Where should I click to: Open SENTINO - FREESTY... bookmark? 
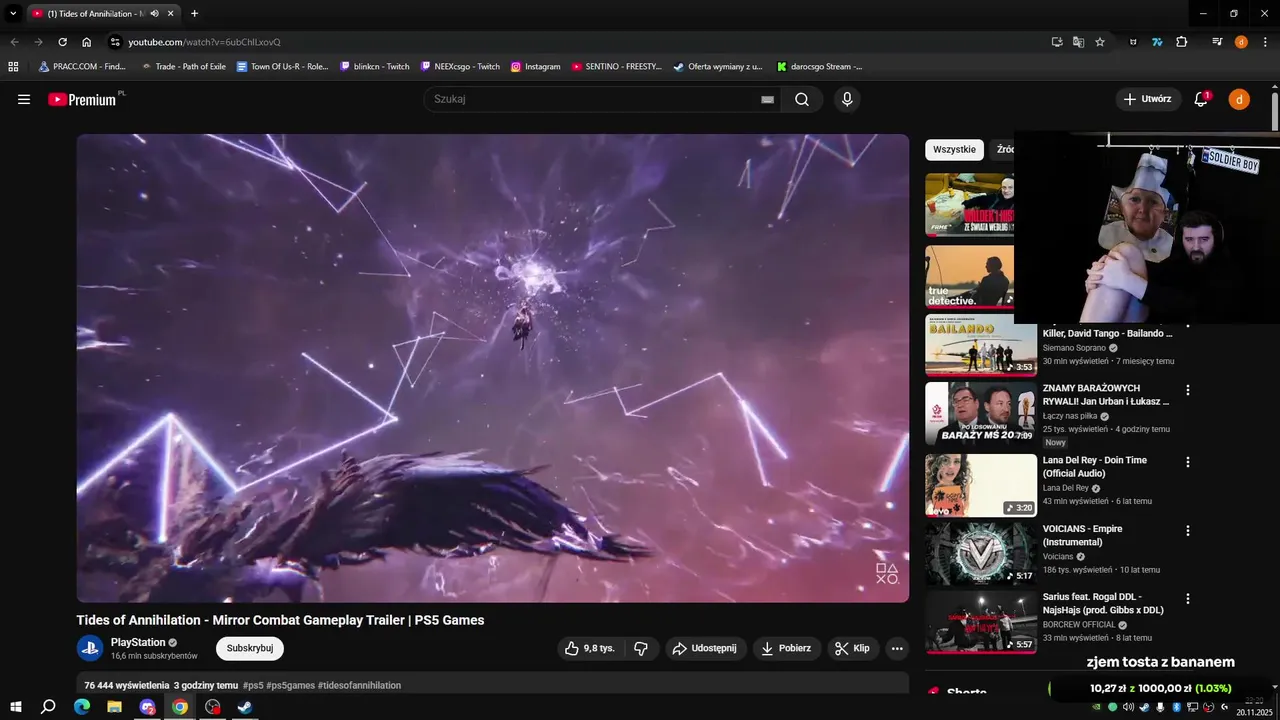(617, 66)
